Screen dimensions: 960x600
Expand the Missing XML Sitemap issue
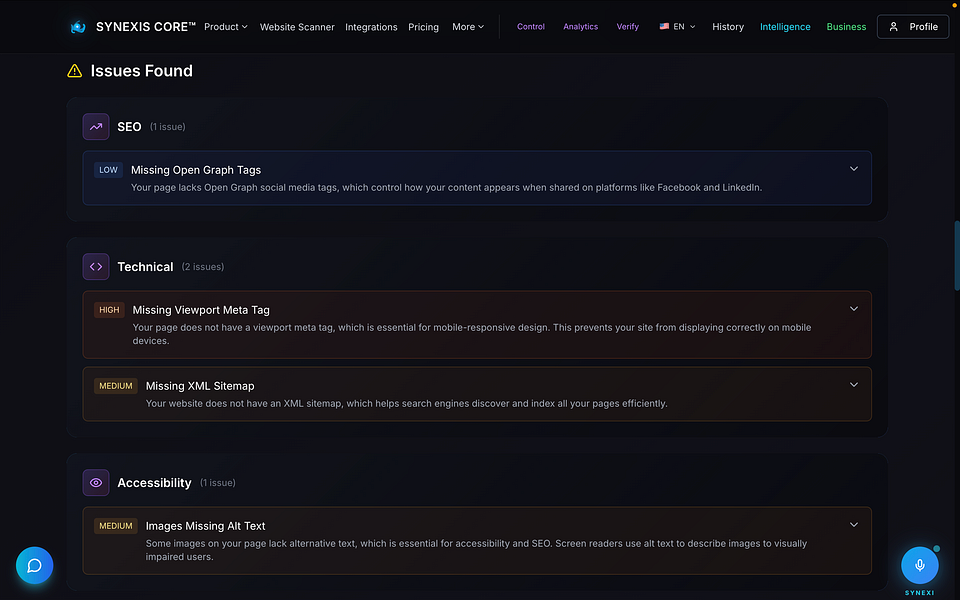[x=854, y=385]
